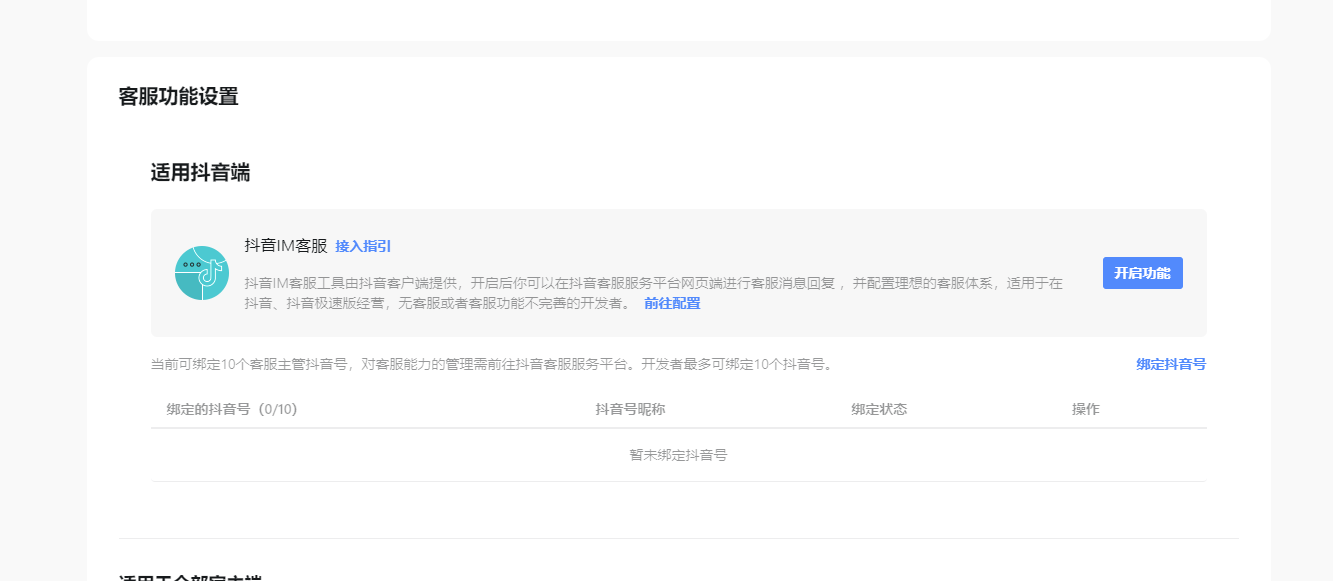Image resolution: width=1333 pixels, height=581 pixels.
Task: Click the 操作 column header
Action: tap(1087, 409)
